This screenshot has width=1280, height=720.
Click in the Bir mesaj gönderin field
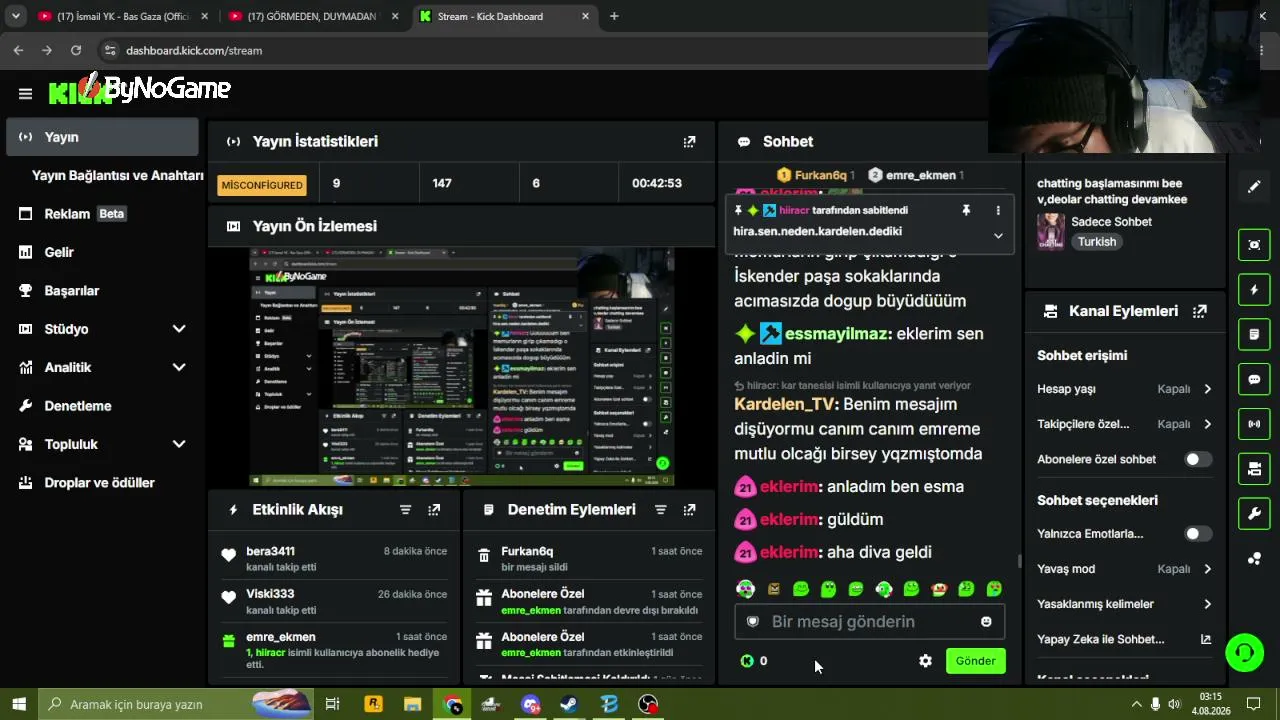point(869,622)
